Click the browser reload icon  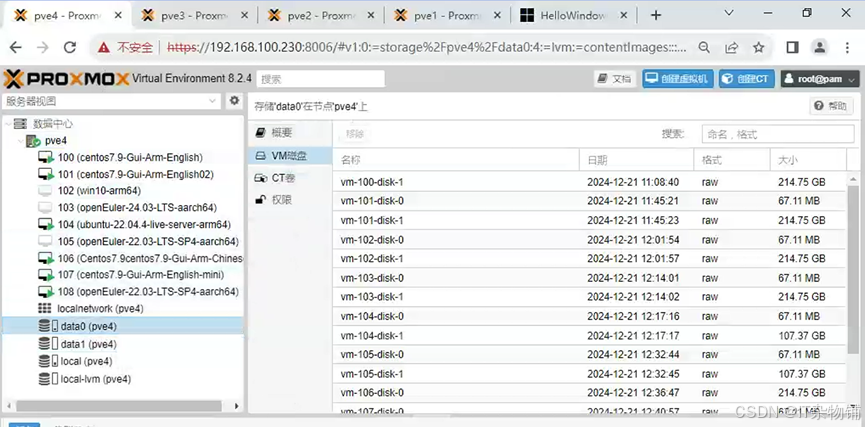tap(70, 47)
